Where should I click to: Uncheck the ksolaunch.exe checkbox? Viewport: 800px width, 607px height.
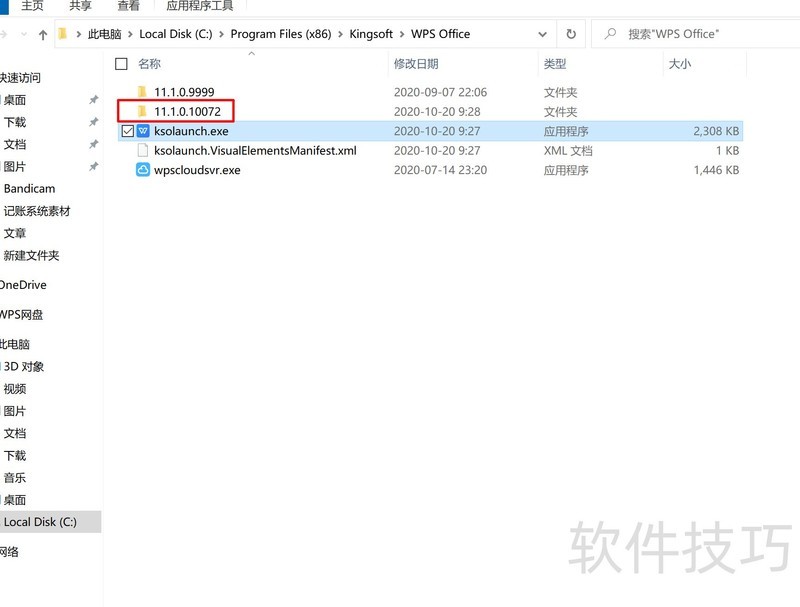point(128,131)
